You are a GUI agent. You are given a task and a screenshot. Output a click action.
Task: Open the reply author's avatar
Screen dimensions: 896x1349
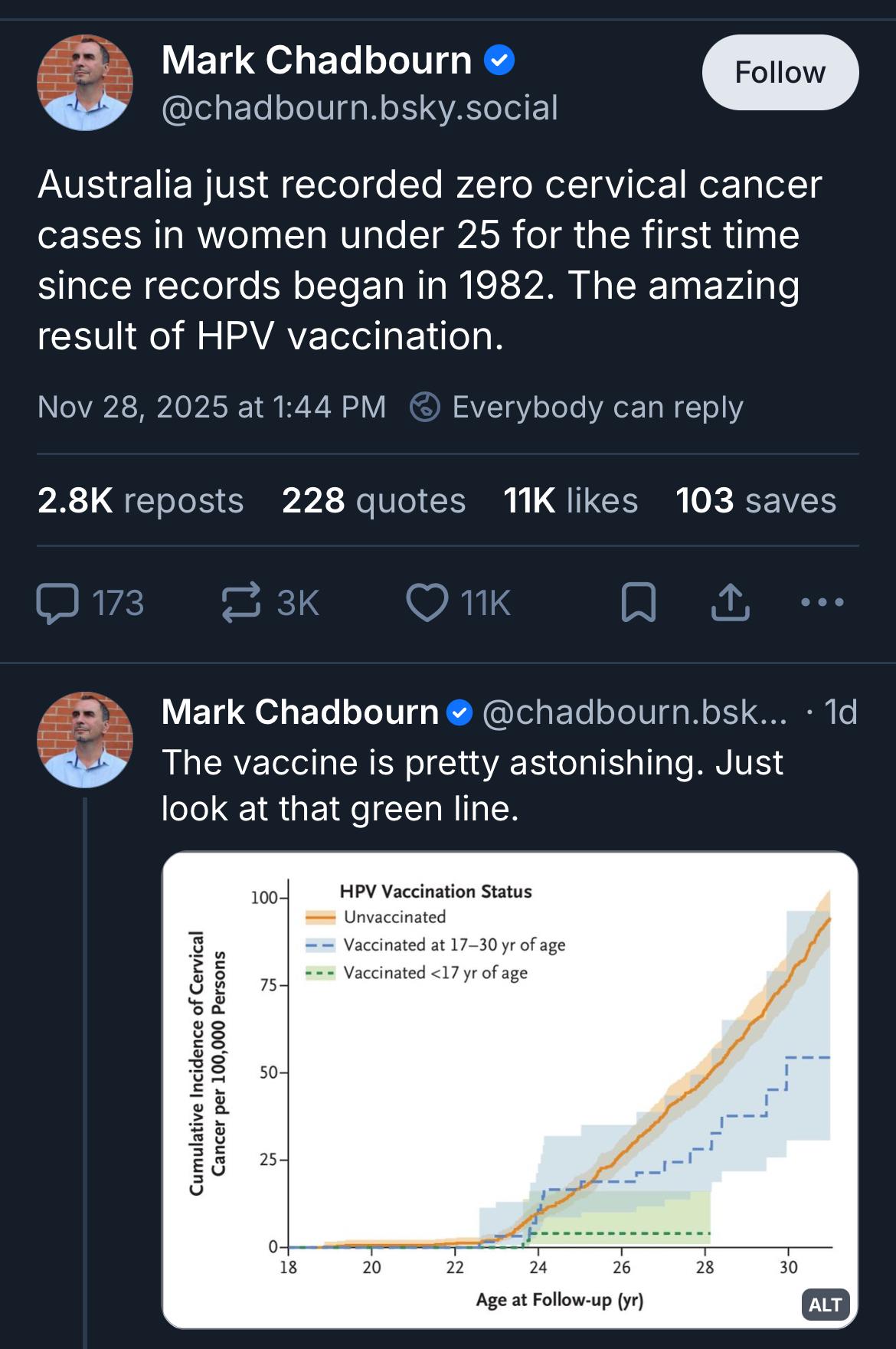click(x=85, y=739)
